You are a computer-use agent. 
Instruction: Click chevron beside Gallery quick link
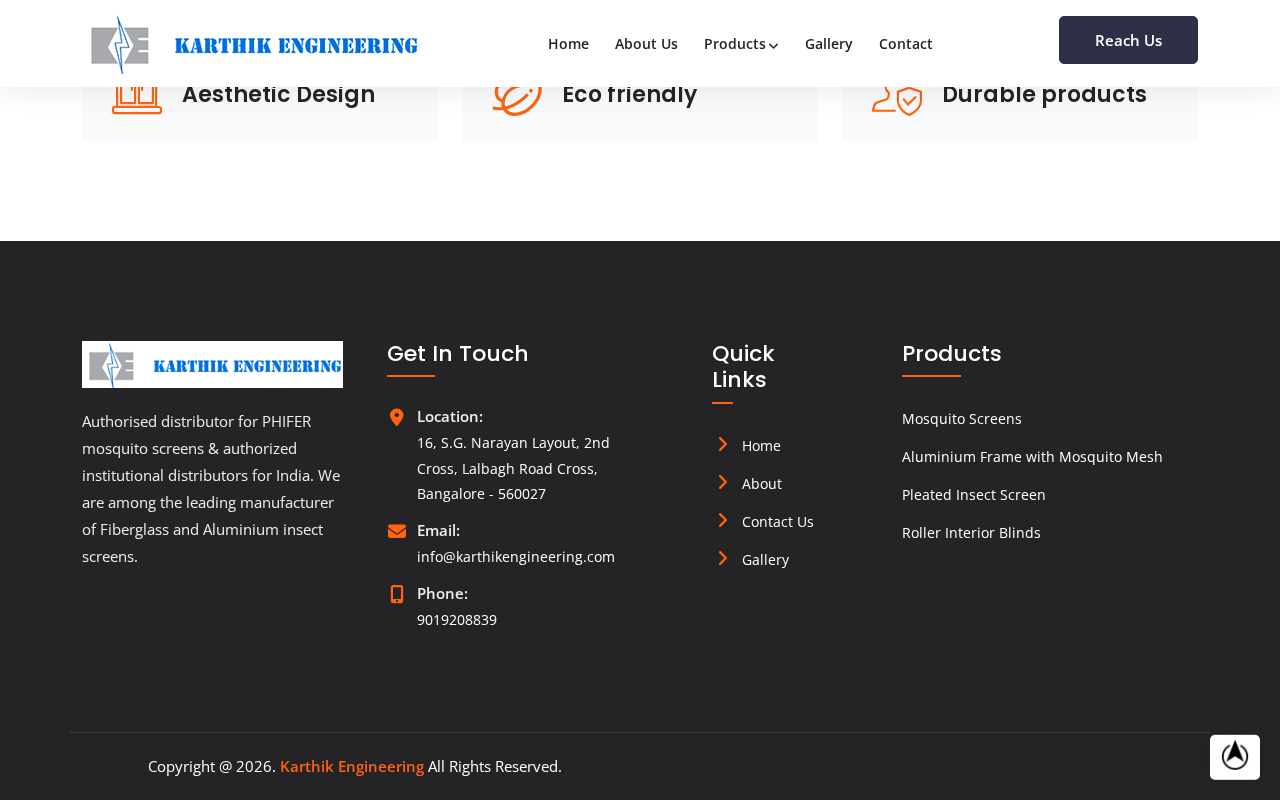pos(723,558)
